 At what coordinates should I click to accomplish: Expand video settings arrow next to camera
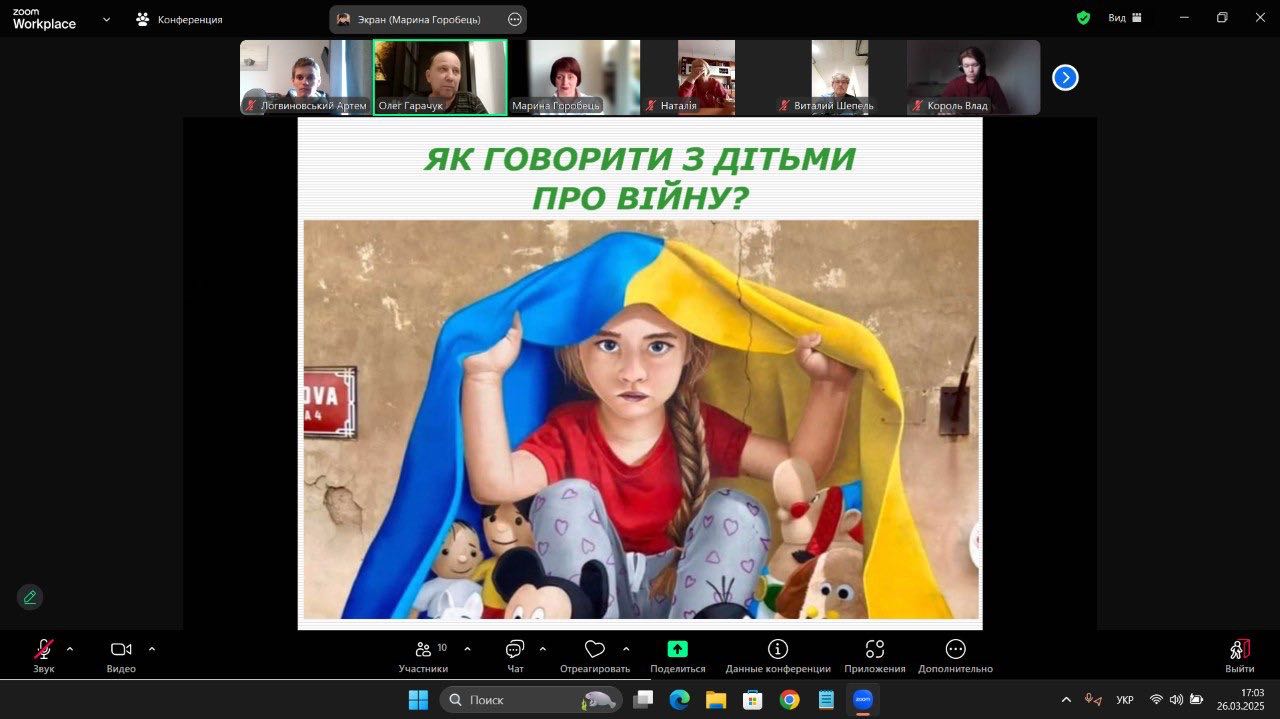[x=152, y=649]
